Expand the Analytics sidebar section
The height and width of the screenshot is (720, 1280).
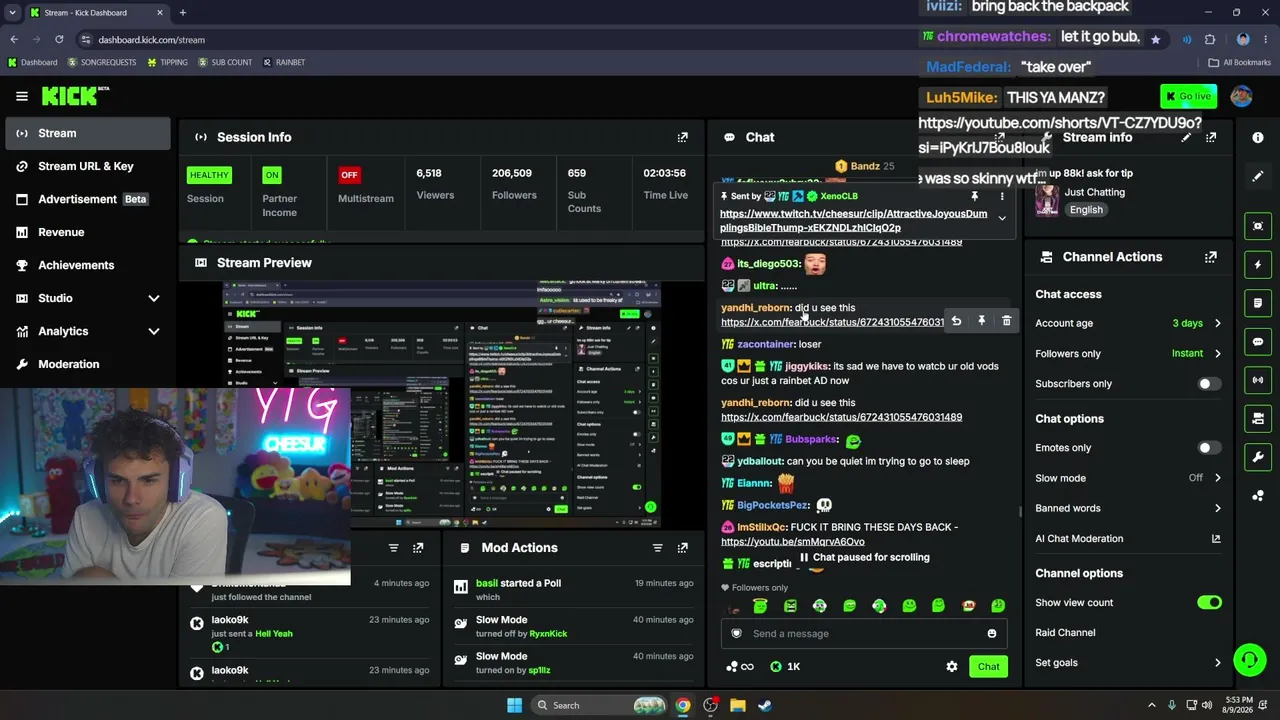click(154, 331)
